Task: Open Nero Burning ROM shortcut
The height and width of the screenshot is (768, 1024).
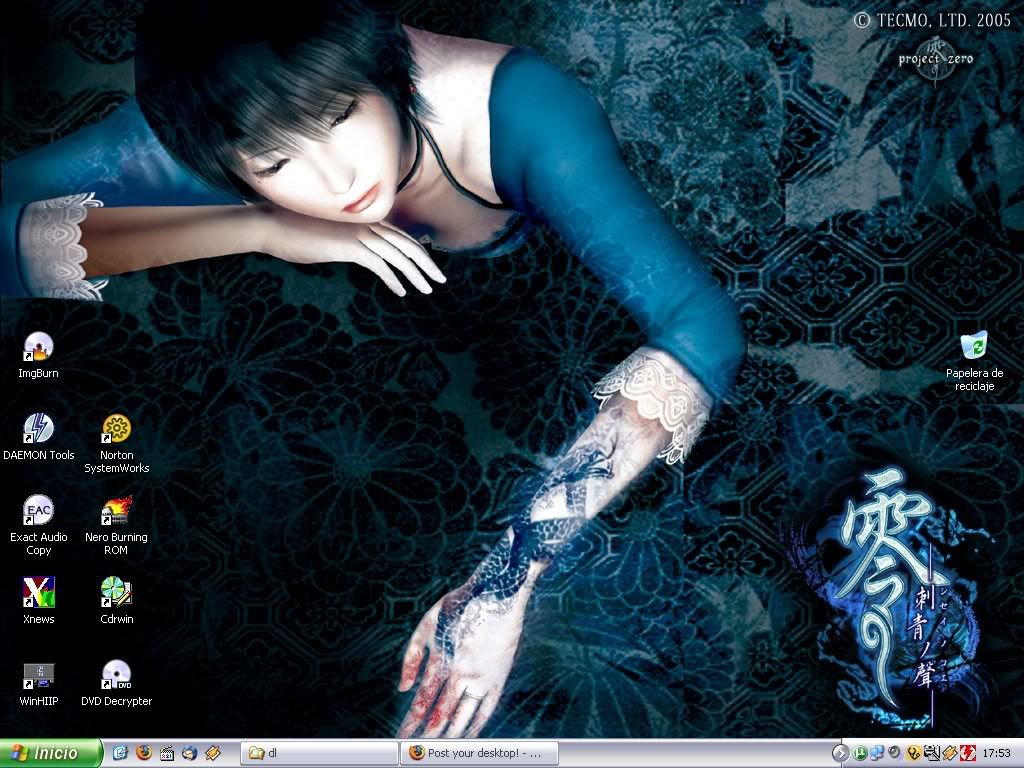Action: 116,525
